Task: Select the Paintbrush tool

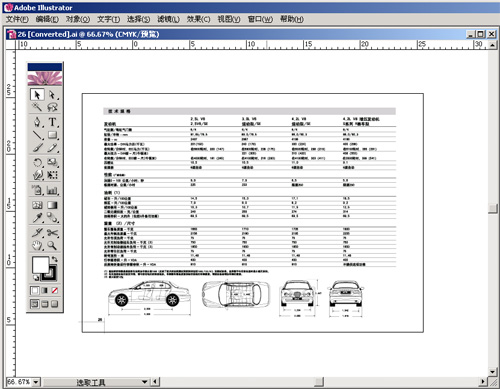Action: coord(37,147)
